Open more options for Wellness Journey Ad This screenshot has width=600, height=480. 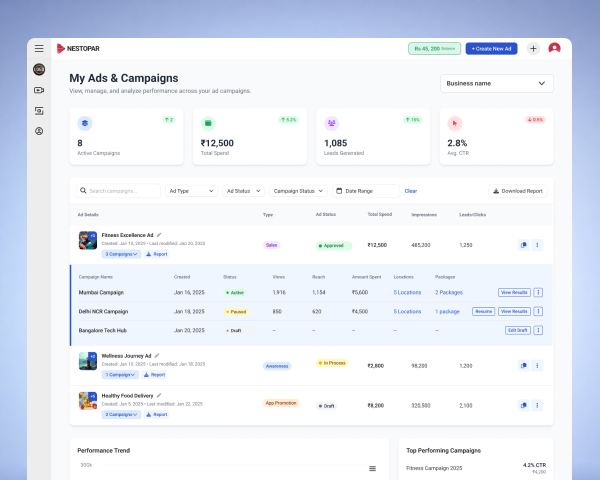pos(537,366)
